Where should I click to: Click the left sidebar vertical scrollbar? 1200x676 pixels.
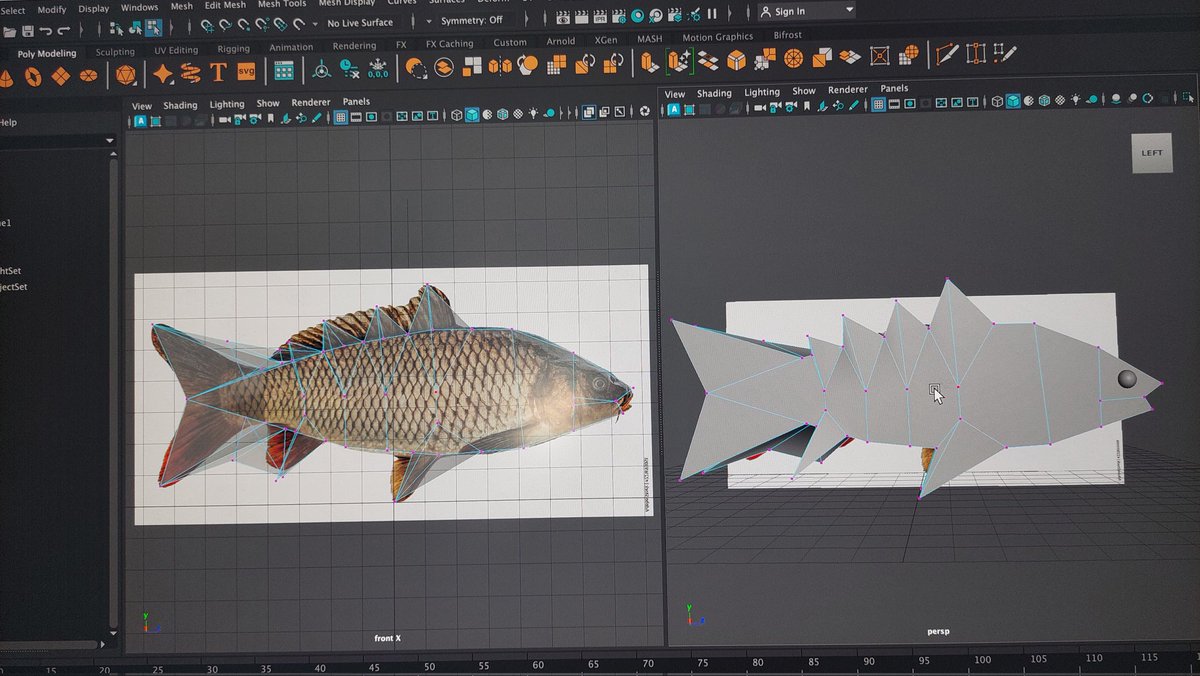113,391
